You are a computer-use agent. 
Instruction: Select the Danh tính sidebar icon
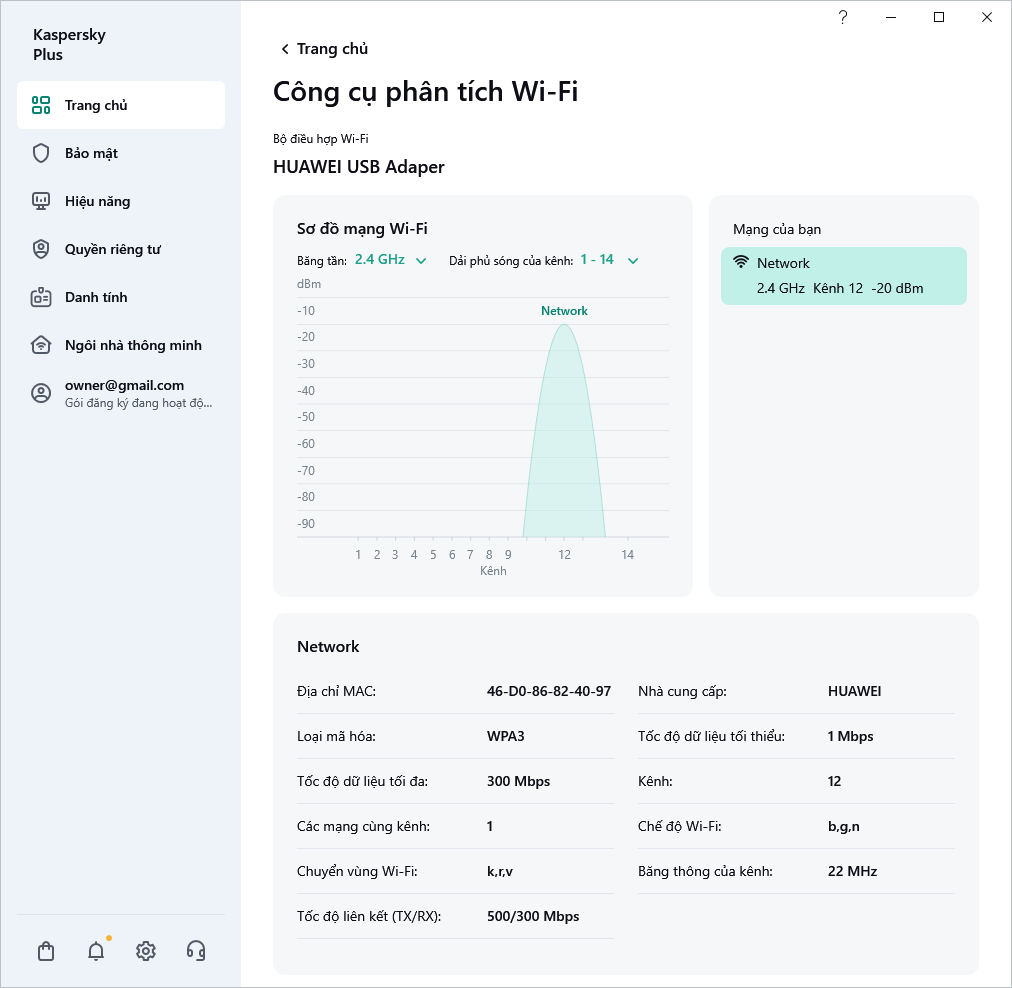40,297
